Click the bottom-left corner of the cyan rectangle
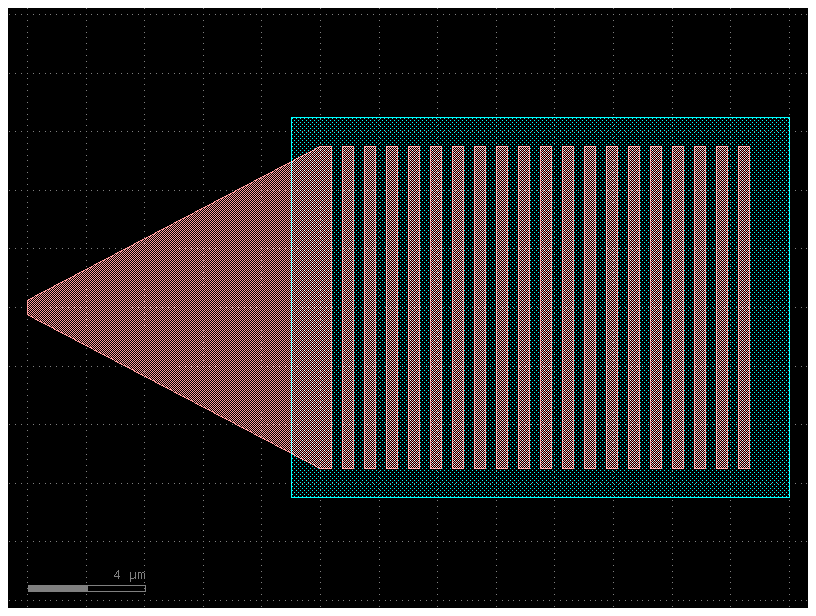Screen dimensions: 816x616 pos(291,497)
